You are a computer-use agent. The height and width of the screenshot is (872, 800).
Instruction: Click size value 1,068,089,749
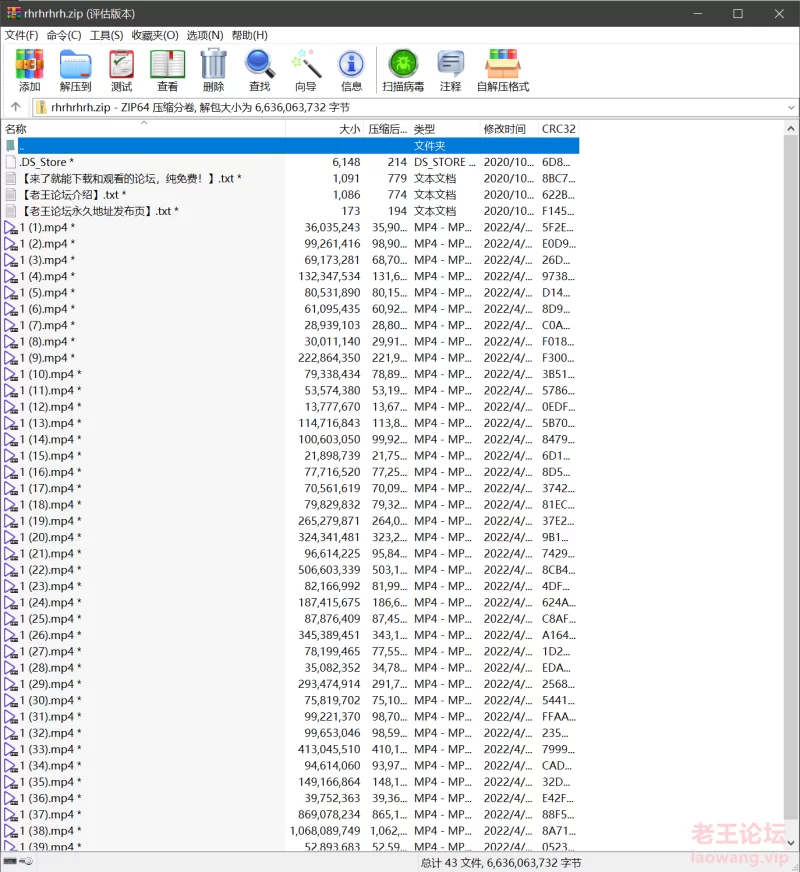325,831
